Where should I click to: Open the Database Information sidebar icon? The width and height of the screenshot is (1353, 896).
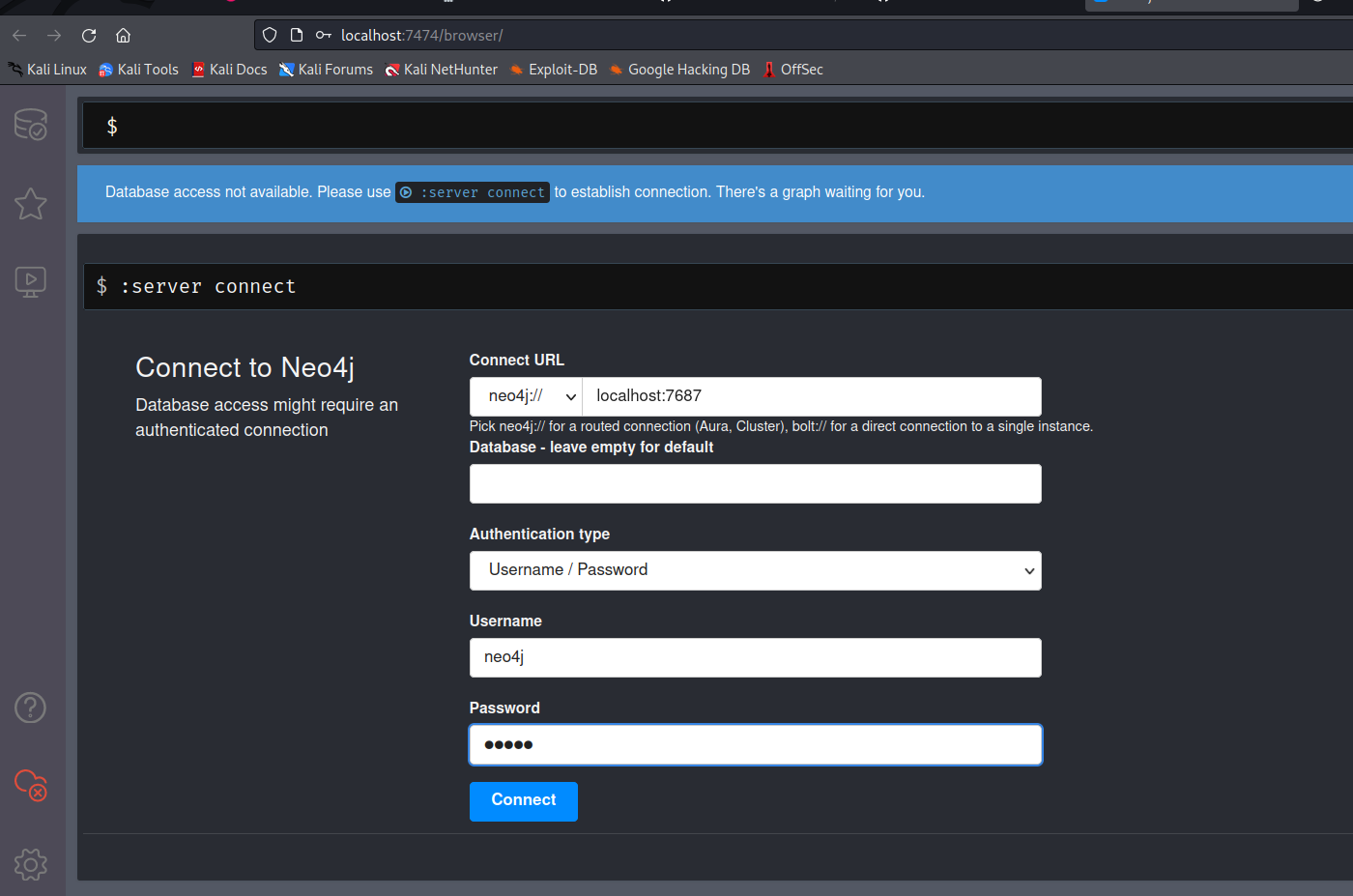pos(31,125)
